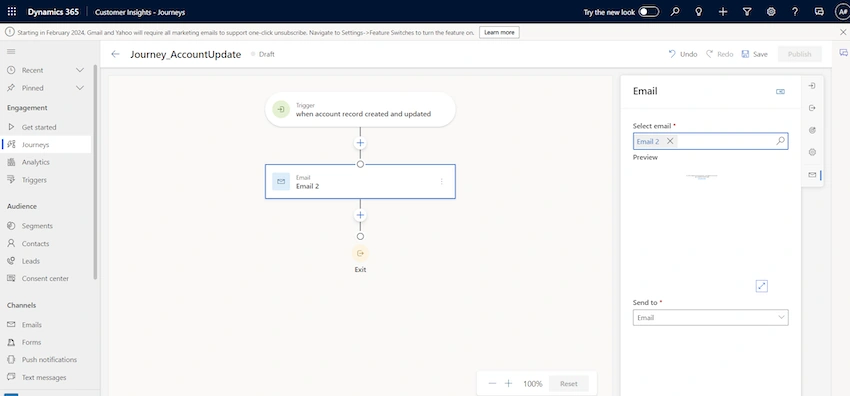Click Customer Insights - Journeys app name
Image resolution: width=850 pixels, height=396 pixels.
pos(139,11)
